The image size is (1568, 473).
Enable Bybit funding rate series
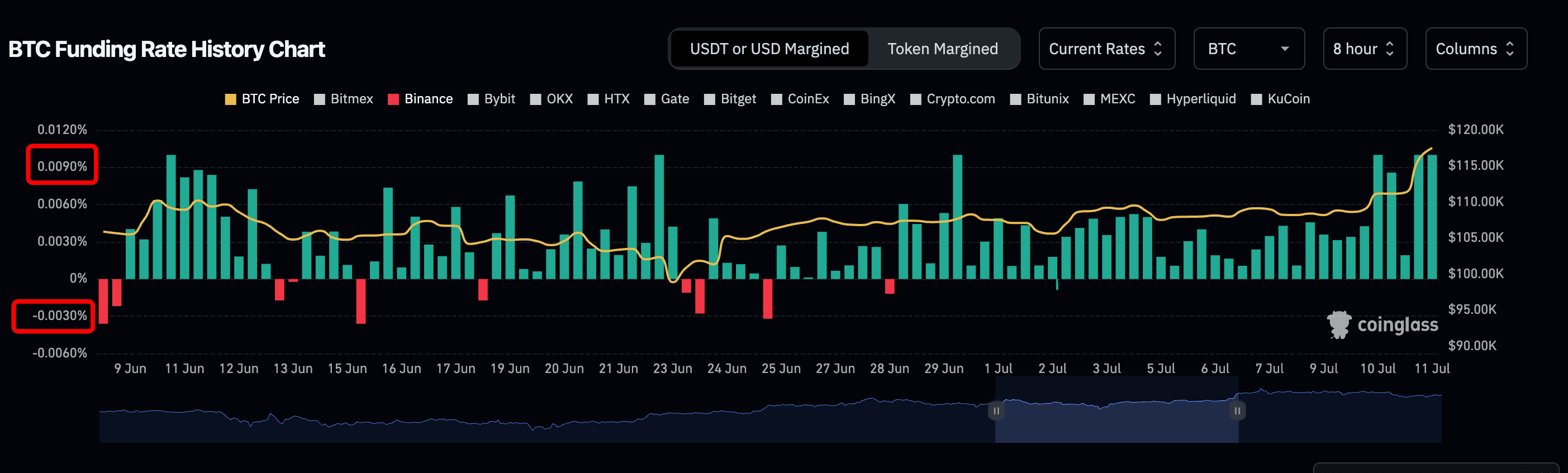click(x=491, y=99)
